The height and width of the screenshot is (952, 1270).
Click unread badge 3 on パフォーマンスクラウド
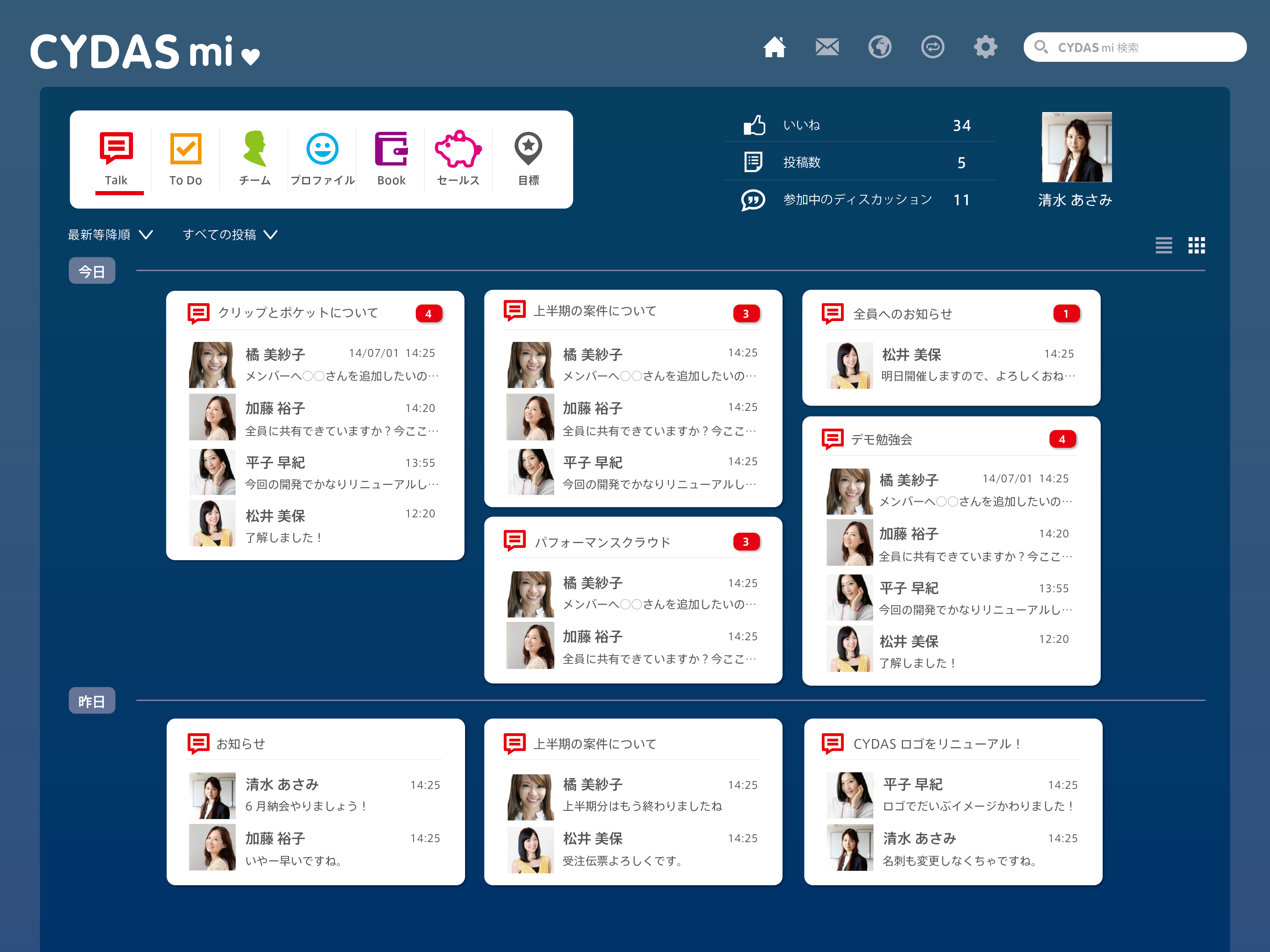click(x=746, y=542)
